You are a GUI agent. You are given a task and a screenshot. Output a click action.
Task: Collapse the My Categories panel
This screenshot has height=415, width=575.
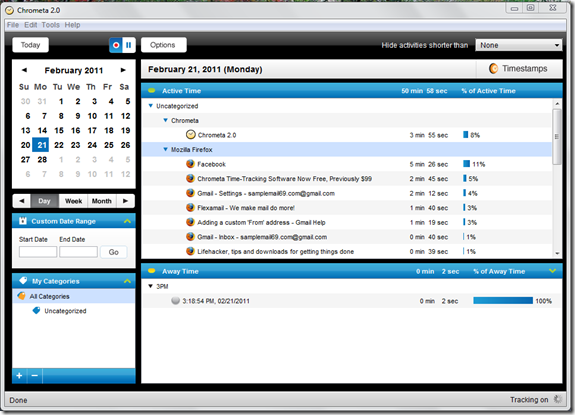[127, 281]
